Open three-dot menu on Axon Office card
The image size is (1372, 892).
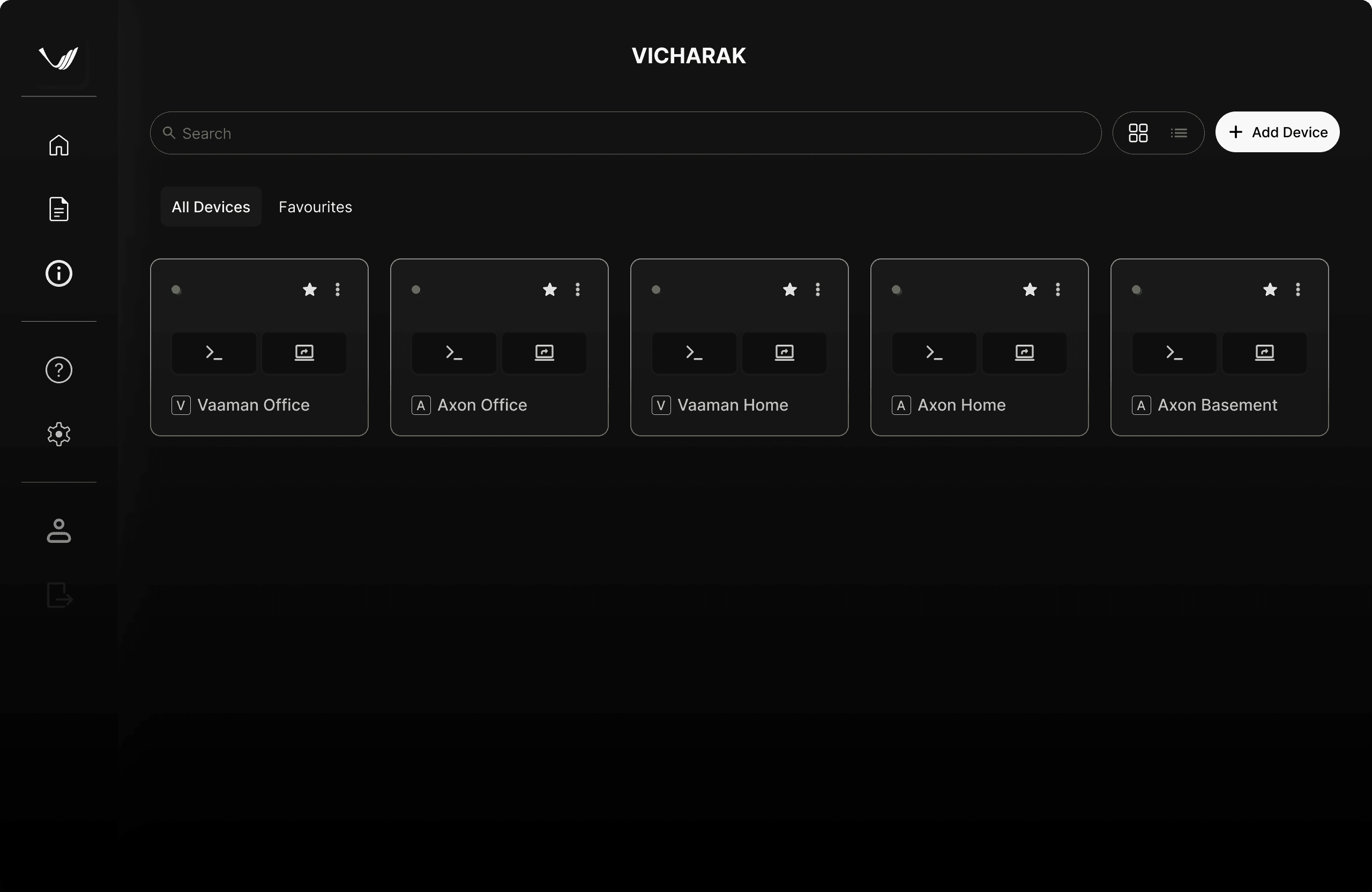pos(578,289)
